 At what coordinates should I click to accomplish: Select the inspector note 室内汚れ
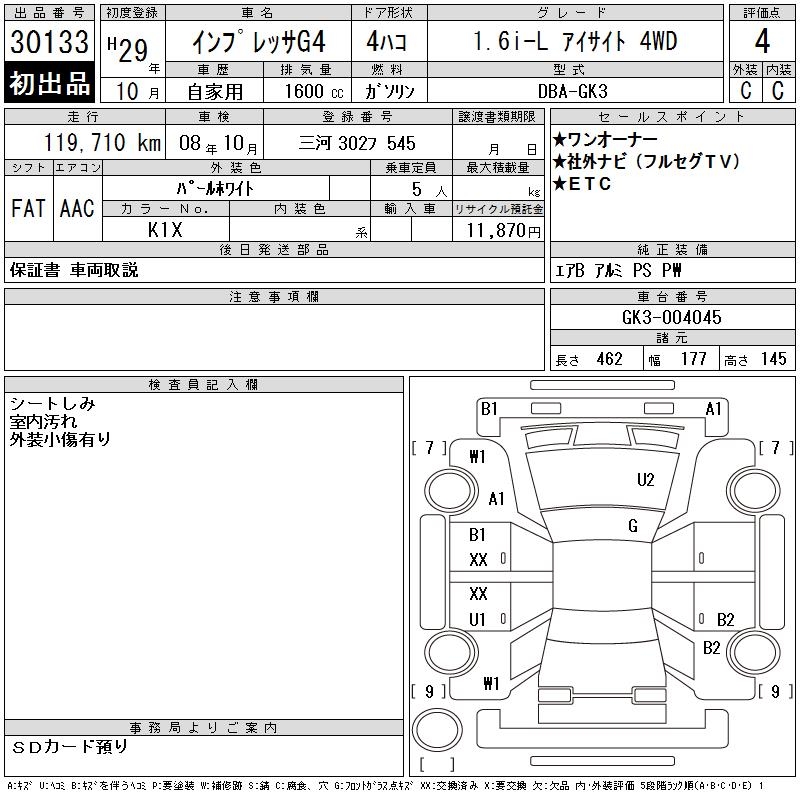43,421
